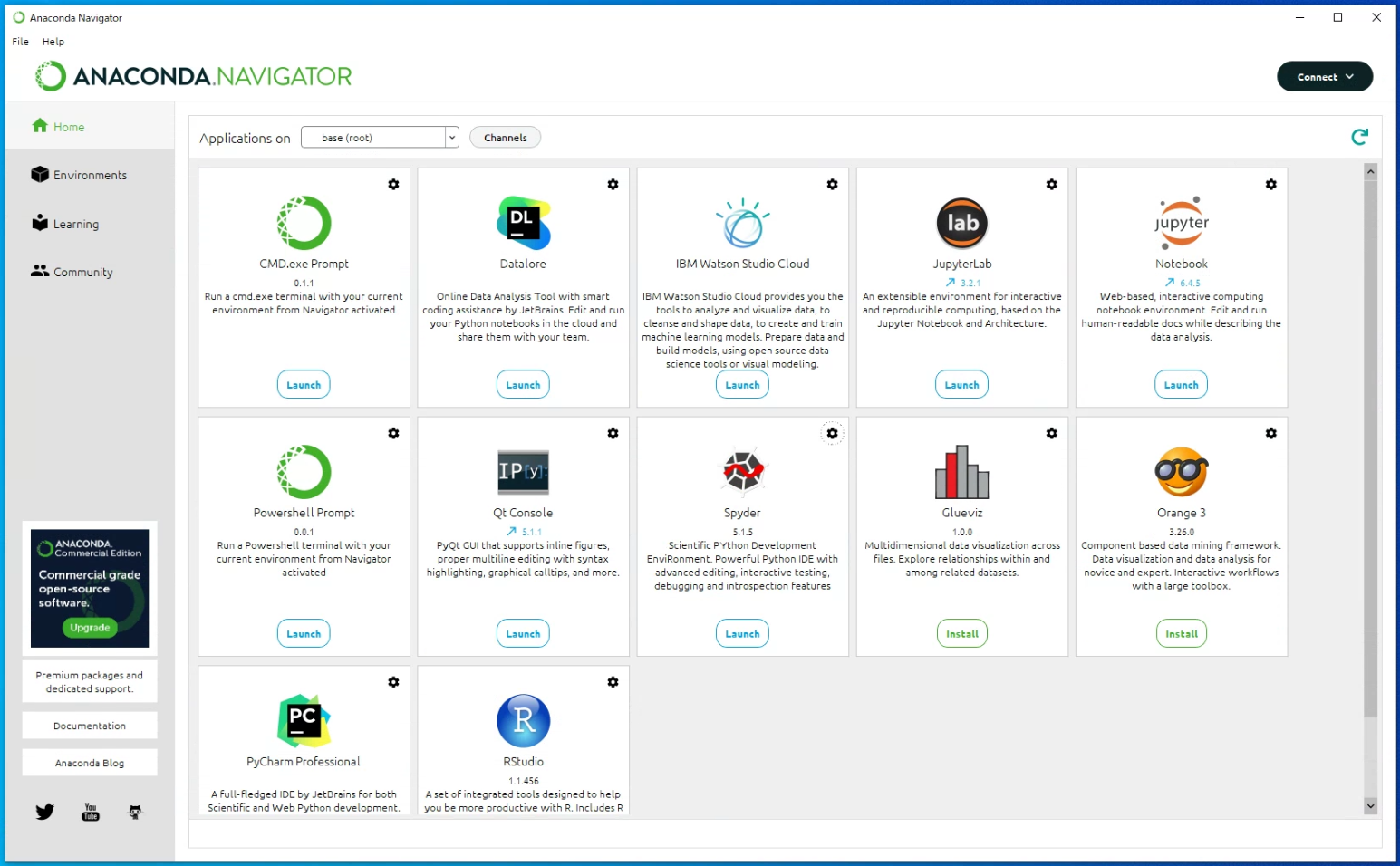Switch to the Environments tab

point(90,175)
